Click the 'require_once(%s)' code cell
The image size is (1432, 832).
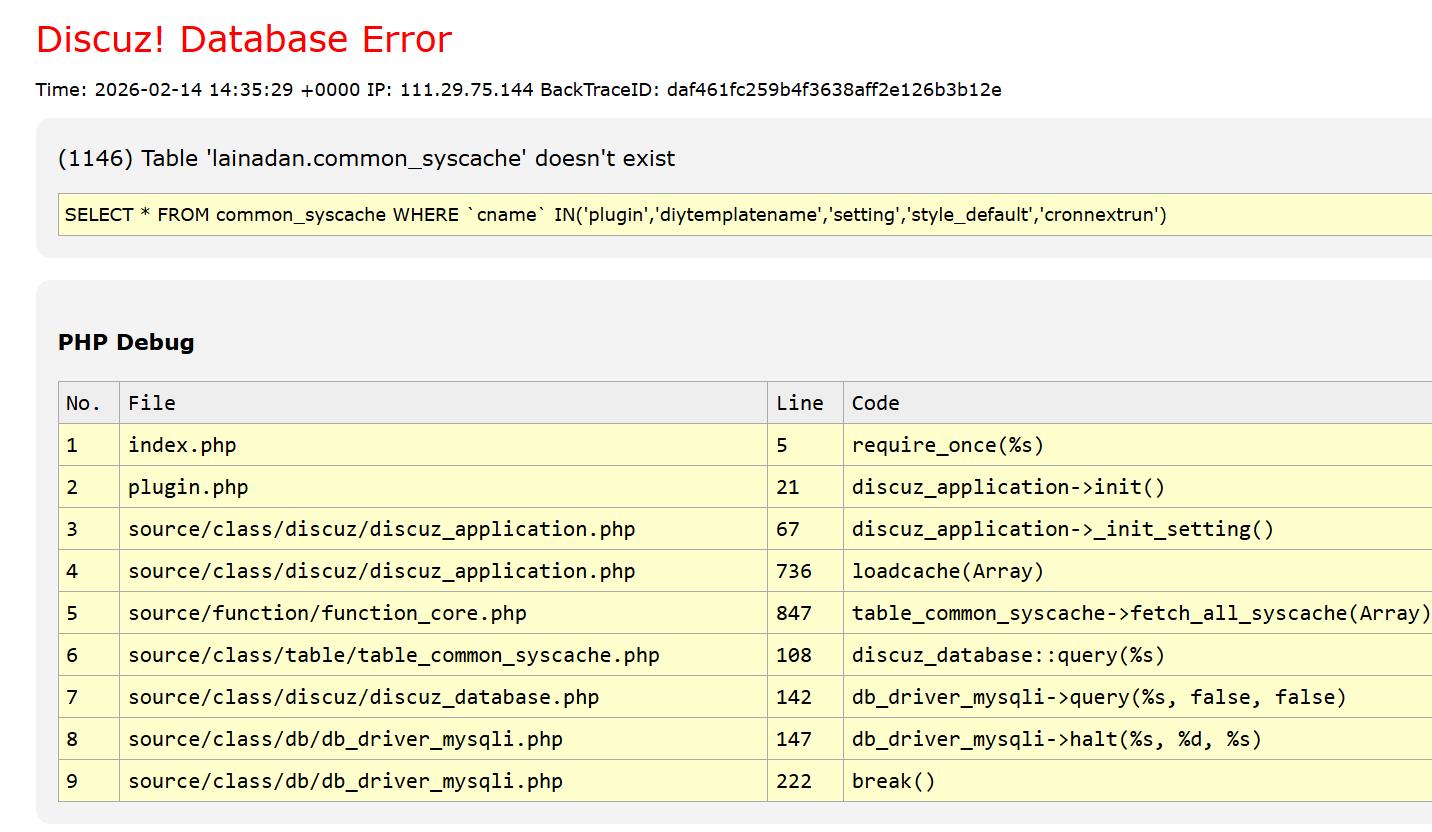(x=947, y=445)
